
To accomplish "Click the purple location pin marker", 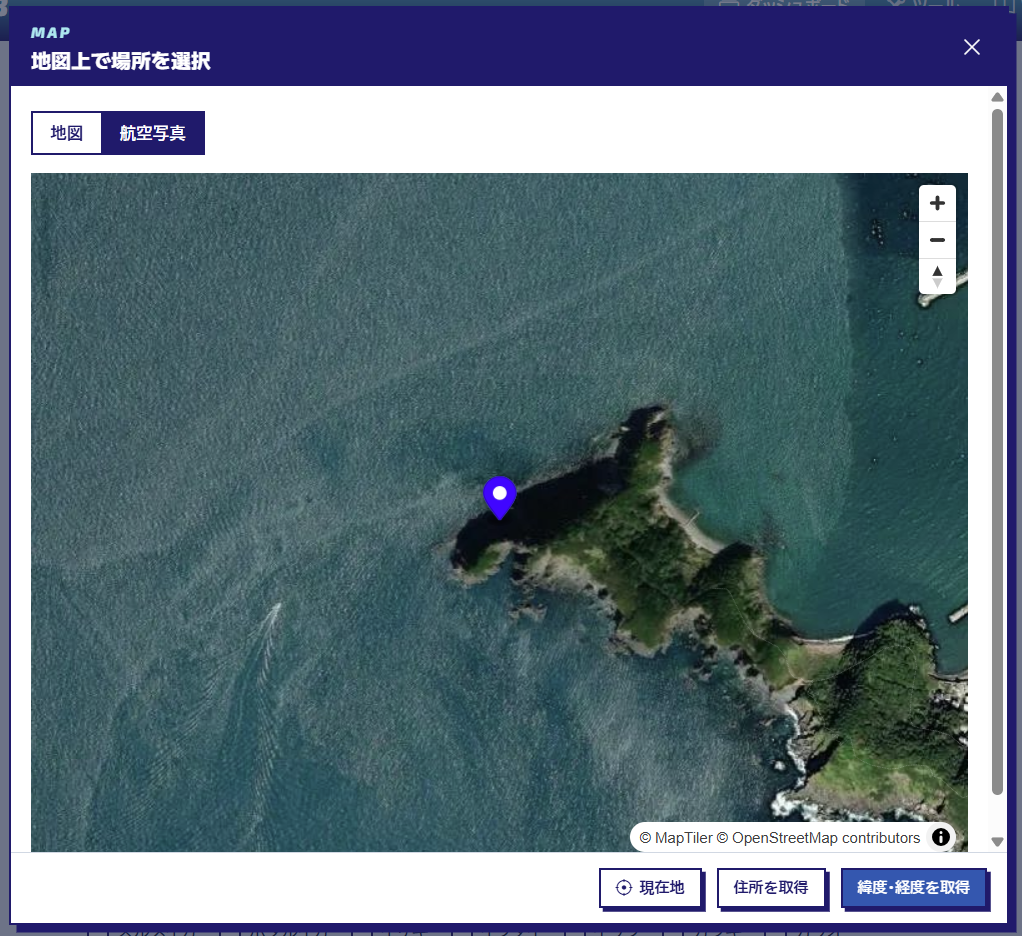I will (499, 498).
